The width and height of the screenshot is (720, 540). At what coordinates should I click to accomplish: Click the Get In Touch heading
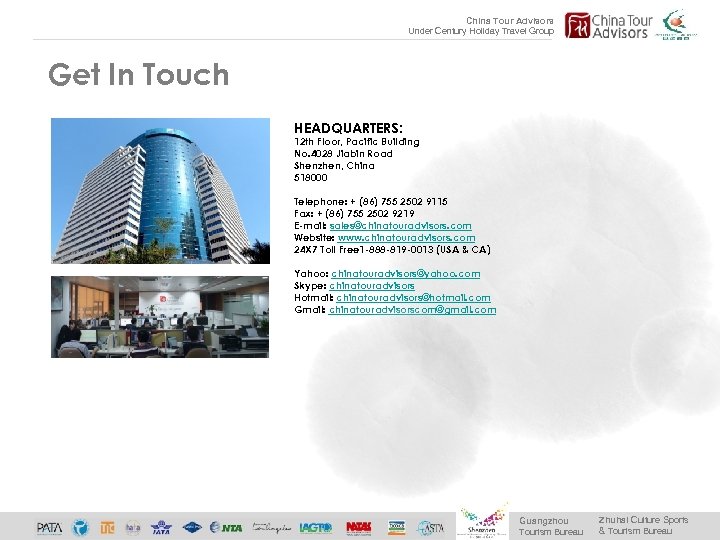139,74
